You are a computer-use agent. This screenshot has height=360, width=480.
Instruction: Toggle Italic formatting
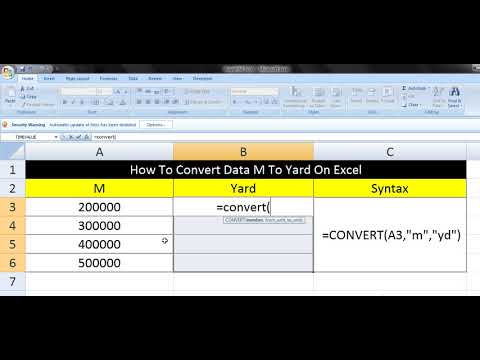(73, 102)
